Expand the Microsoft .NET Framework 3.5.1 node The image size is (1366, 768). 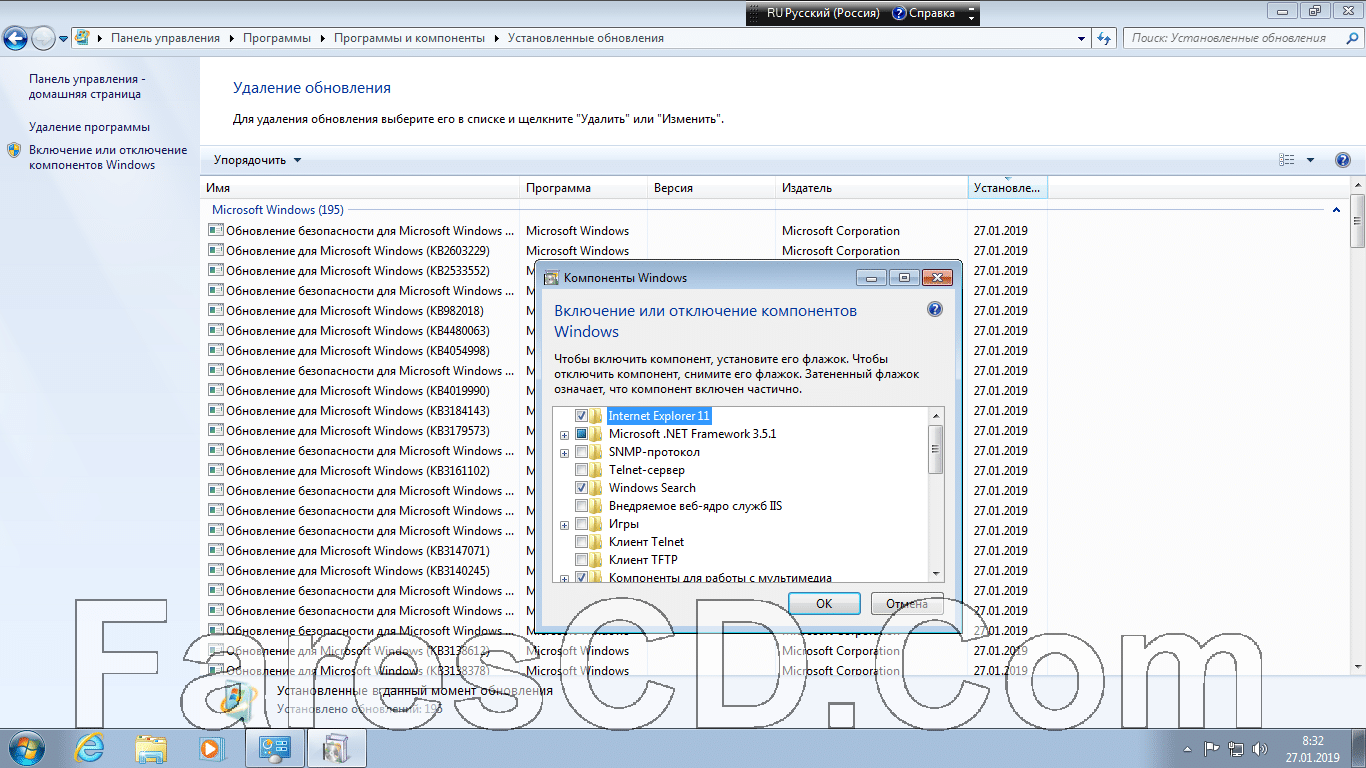(565, 435)
